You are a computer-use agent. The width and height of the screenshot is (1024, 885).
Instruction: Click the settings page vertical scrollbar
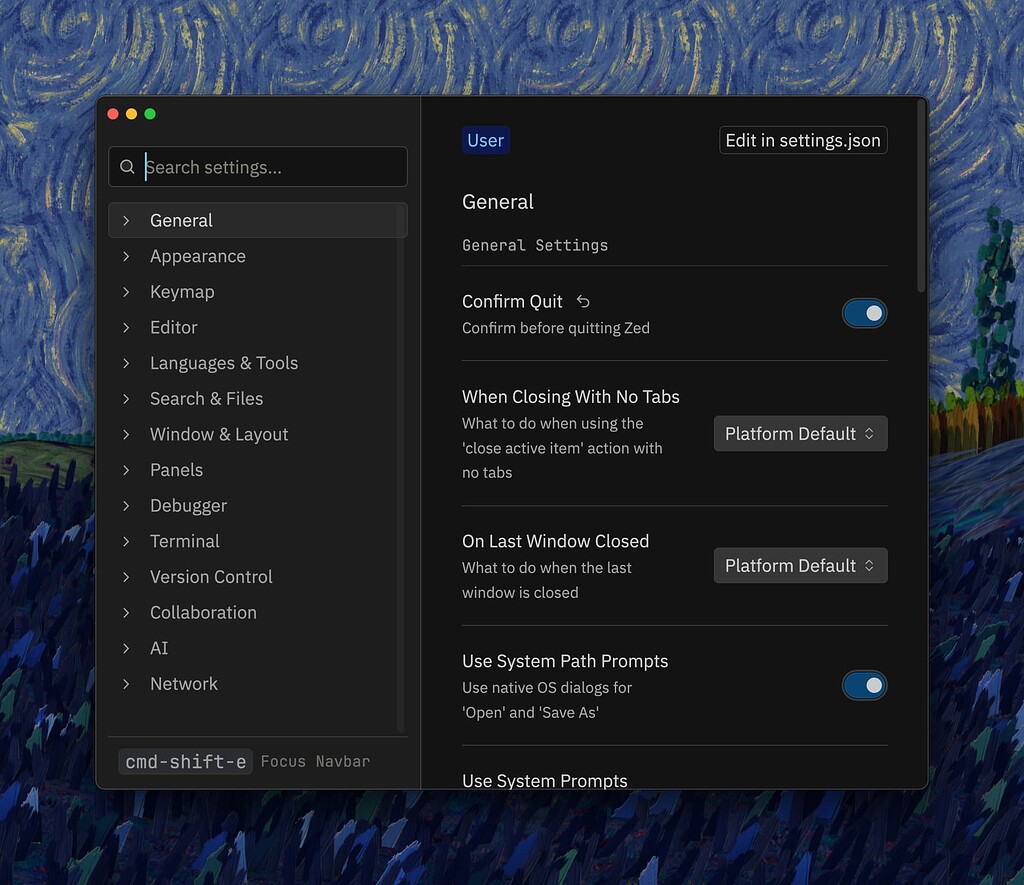(921, 196)
